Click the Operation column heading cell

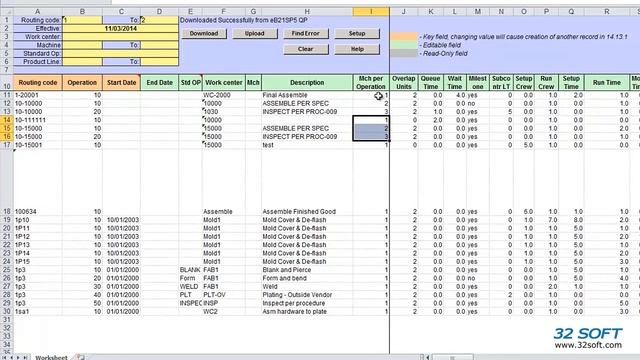click(82, 82)
